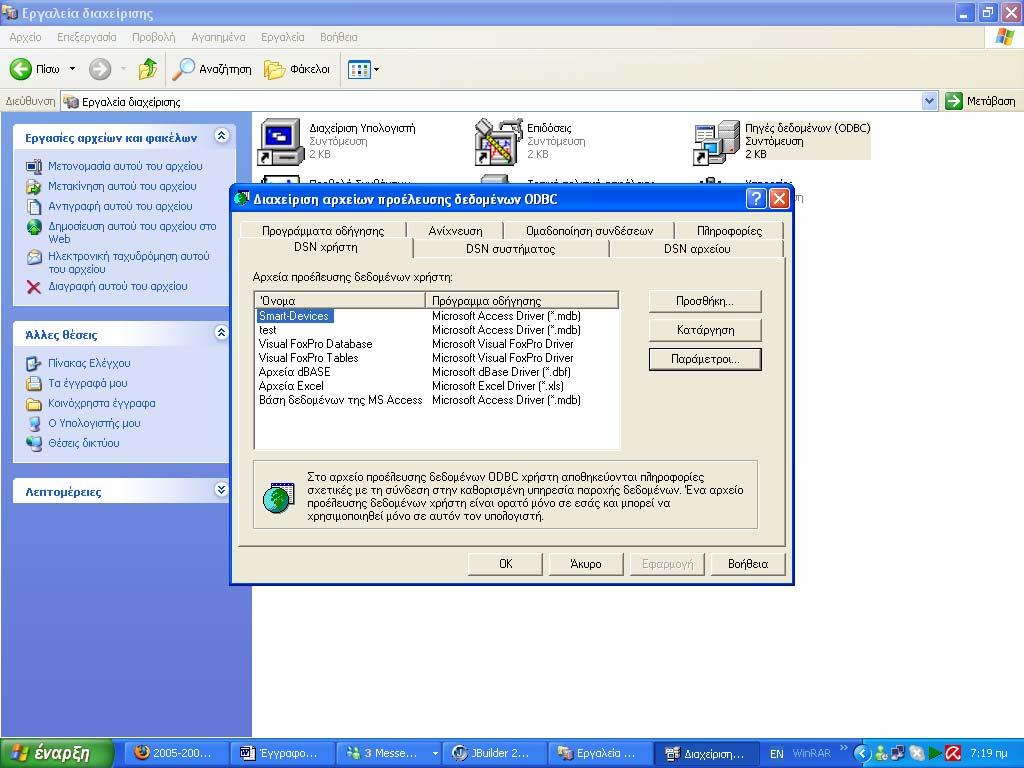Click Αντιγραφή αυτού του αρχείου link
The width and height of the screenshot is (1024, 768).
(x=120, y=206)
